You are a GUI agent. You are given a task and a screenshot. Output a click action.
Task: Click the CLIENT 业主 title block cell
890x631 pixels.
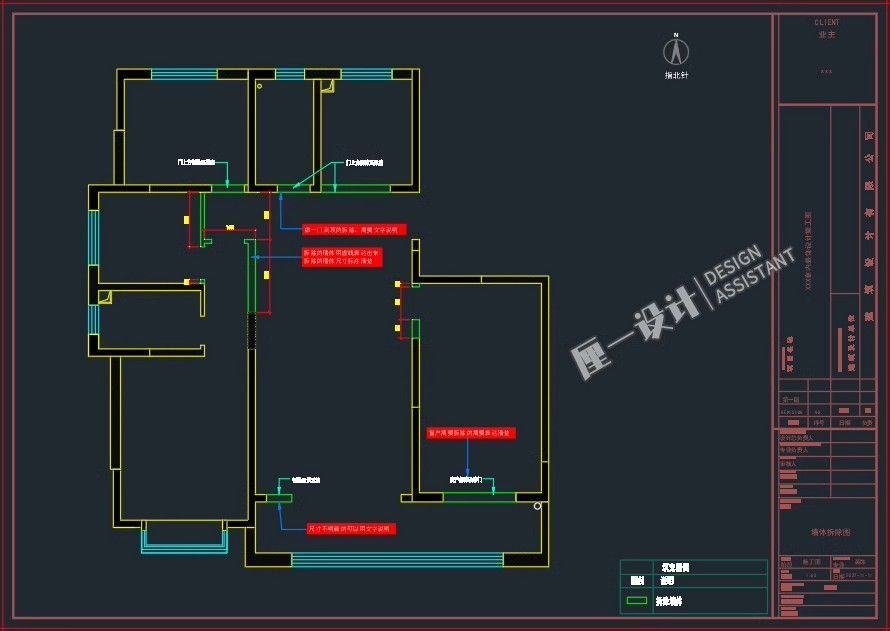coord(826,29)
